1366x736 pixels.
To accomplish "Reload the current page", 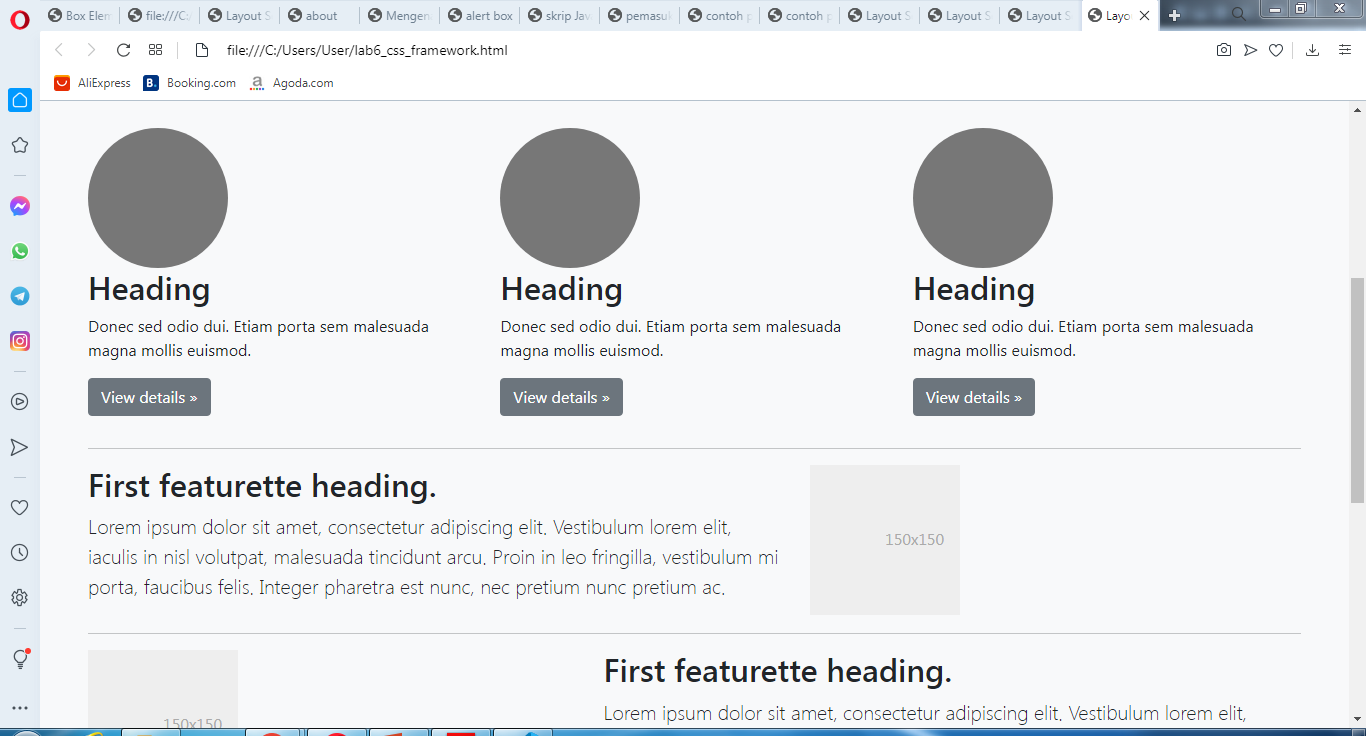I will (123, 49).
